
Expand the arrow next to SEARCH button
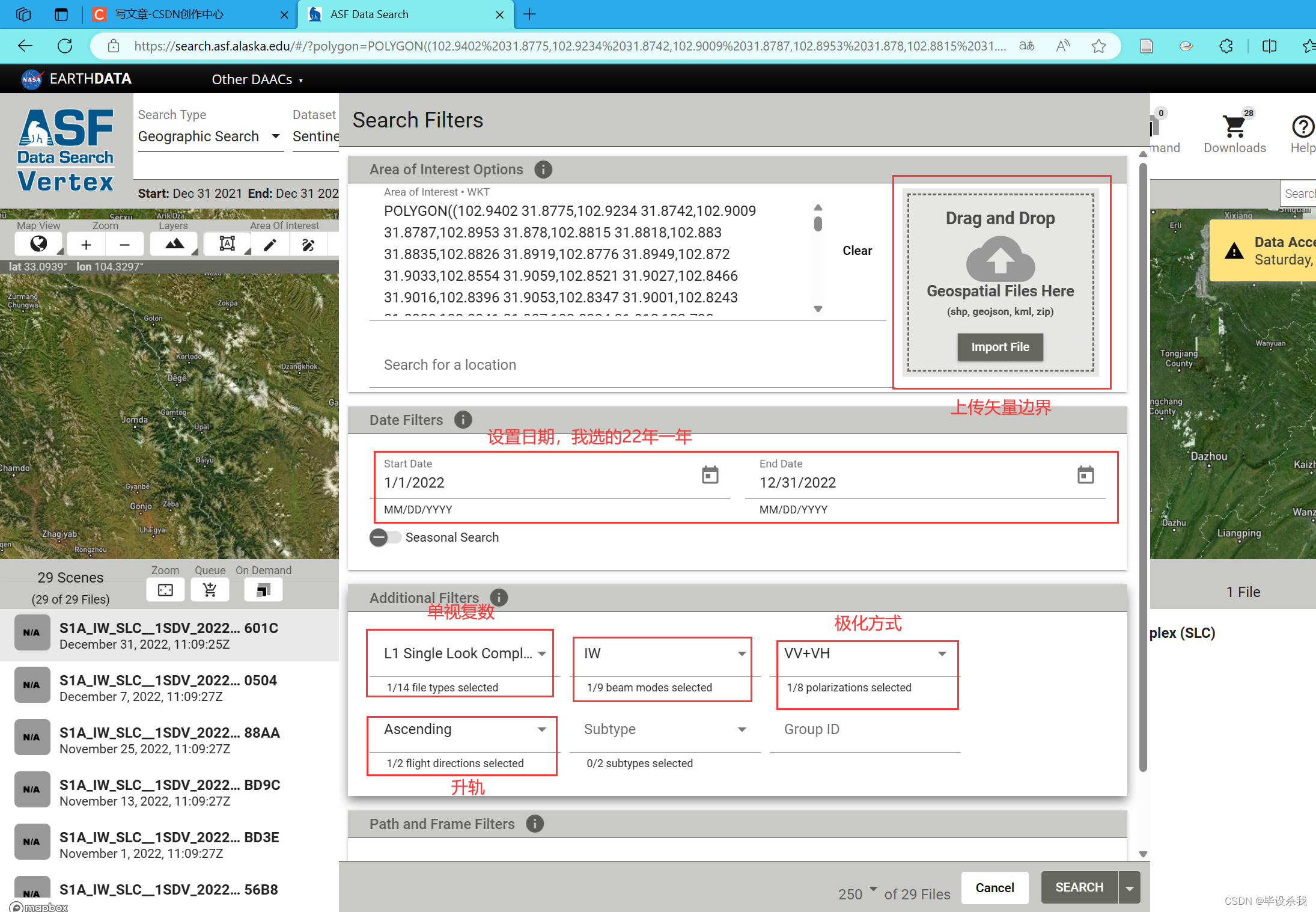1130,888
